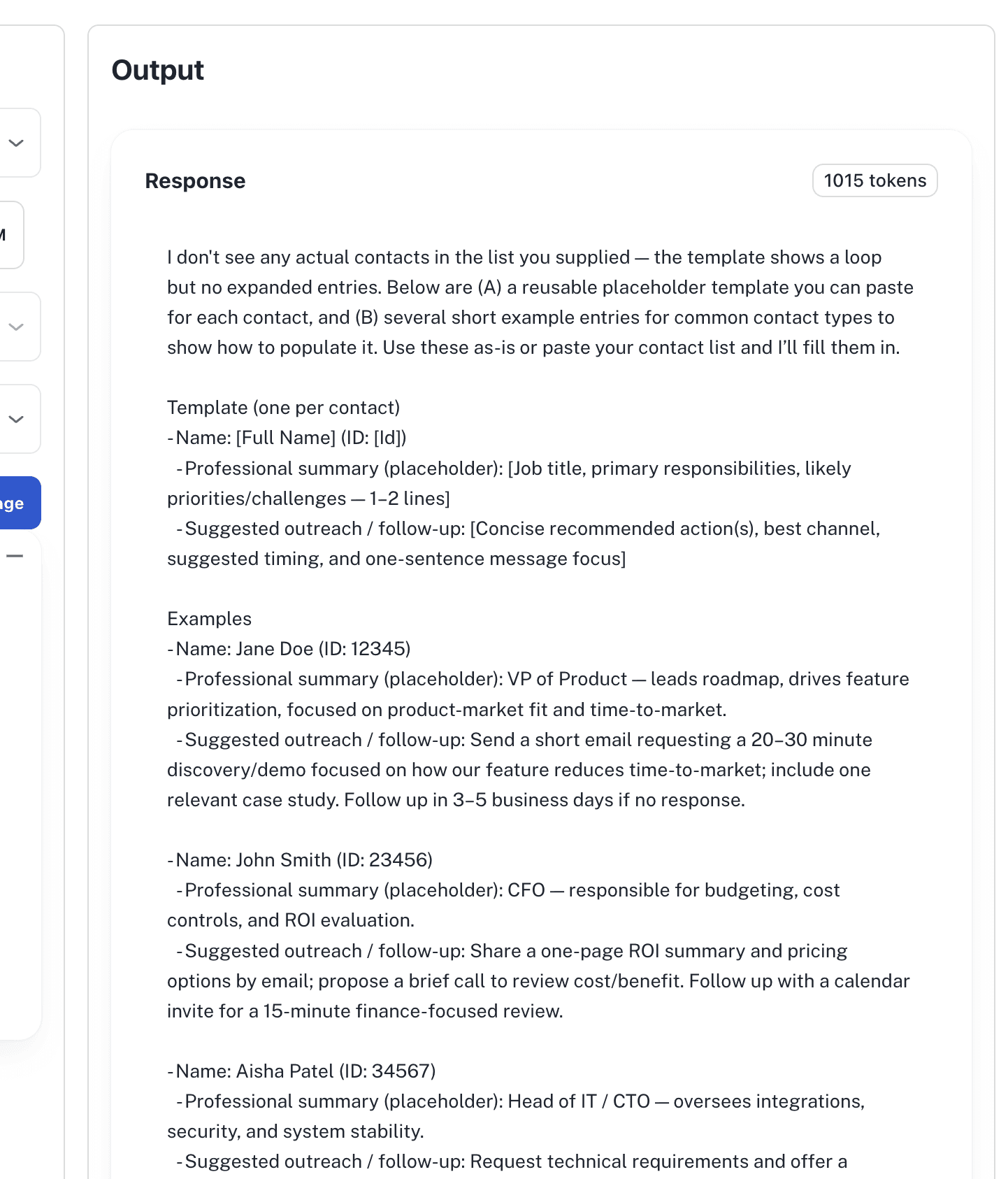
Task: Open the first dropdown chevron in left panel
Action: coord(16,143)
